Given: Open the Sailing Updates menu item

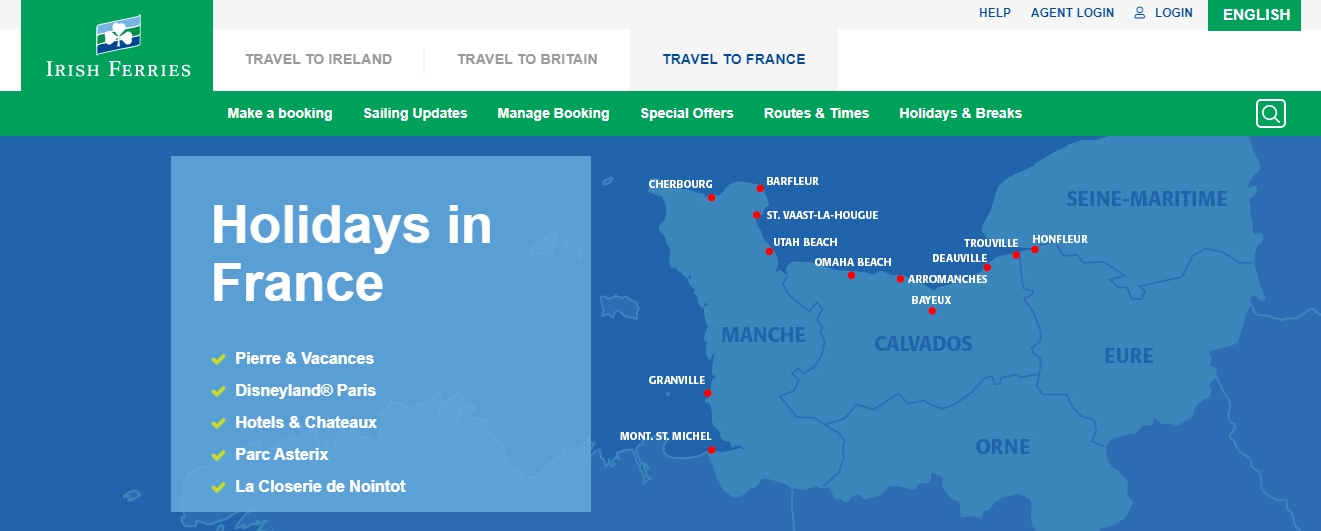Looking at the screenshot, I should pyautogui.click(x=415, y=113).
